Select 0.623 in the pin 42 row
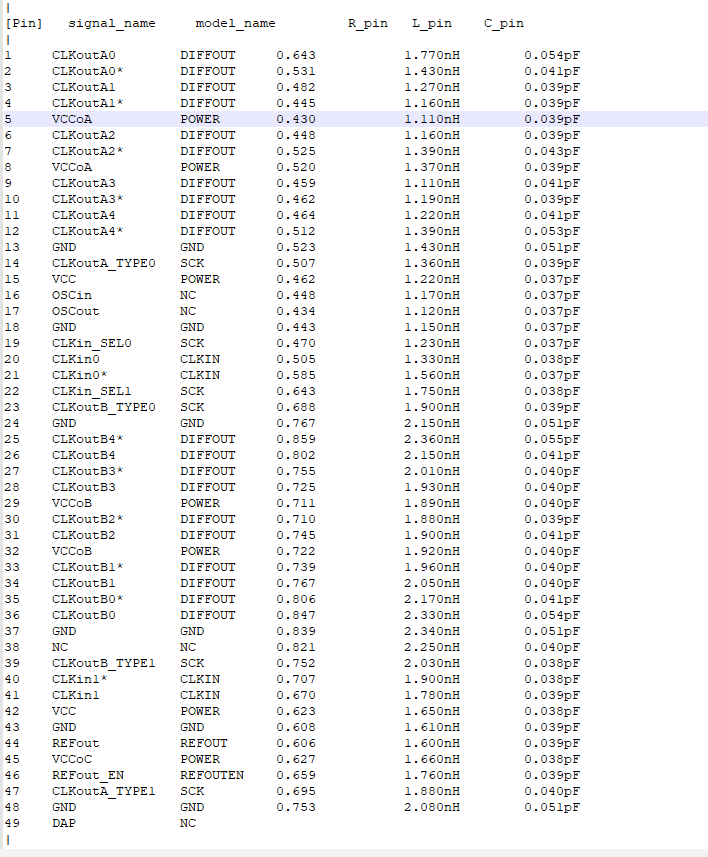Screen dimensions: 708x857 click(x=296, y=711)
